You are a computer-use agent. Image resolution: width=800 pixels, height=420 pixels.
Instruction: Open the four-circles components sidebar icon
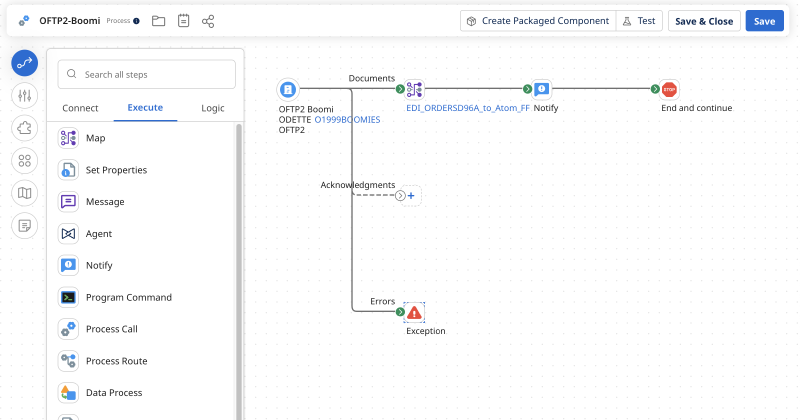point(24,161)
